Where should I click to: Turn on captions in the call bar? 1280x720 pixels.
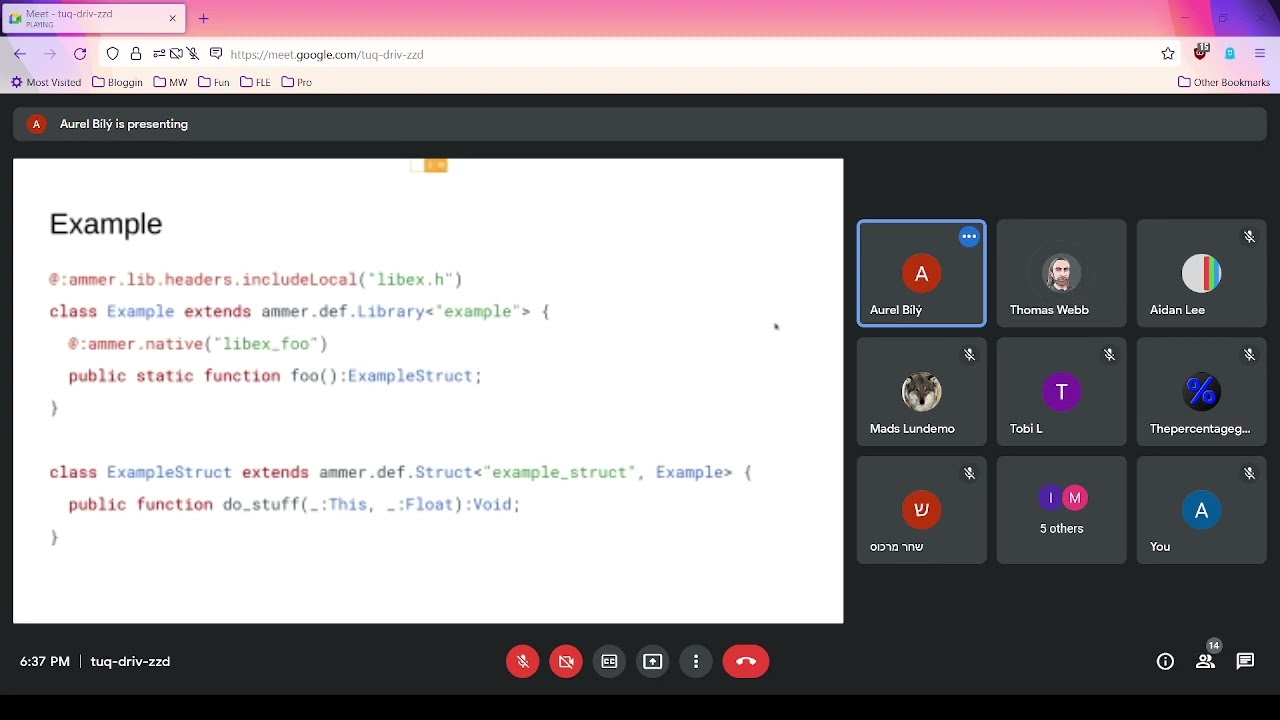click(x=610, y=662)
